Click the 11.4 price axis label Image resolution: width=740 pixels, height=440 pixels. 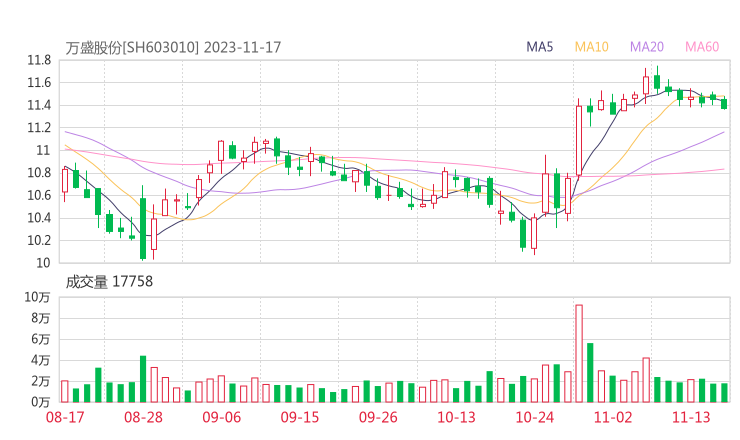tap(39, 105)
